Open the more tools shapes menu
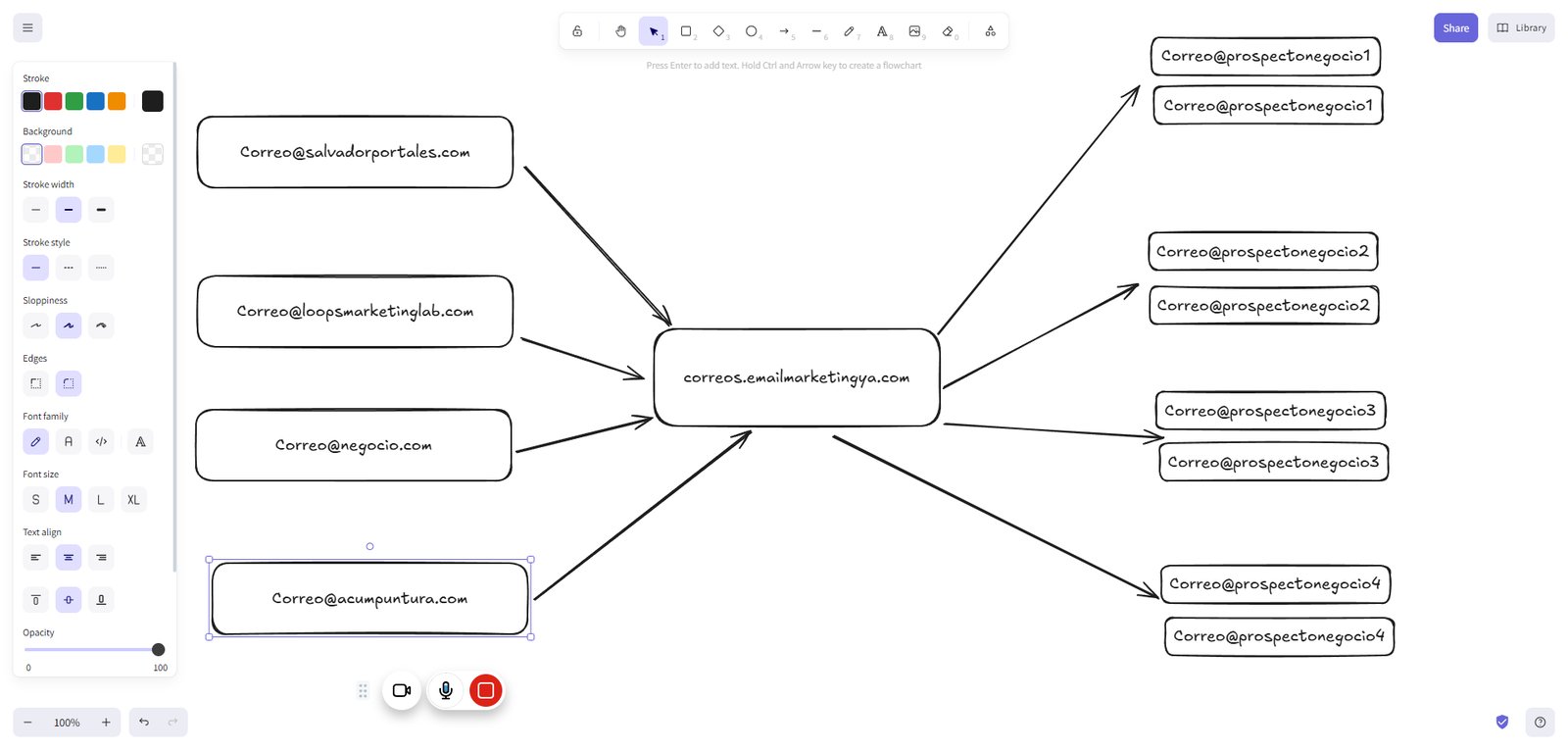1568x750 pixels. tap(991, 31)
